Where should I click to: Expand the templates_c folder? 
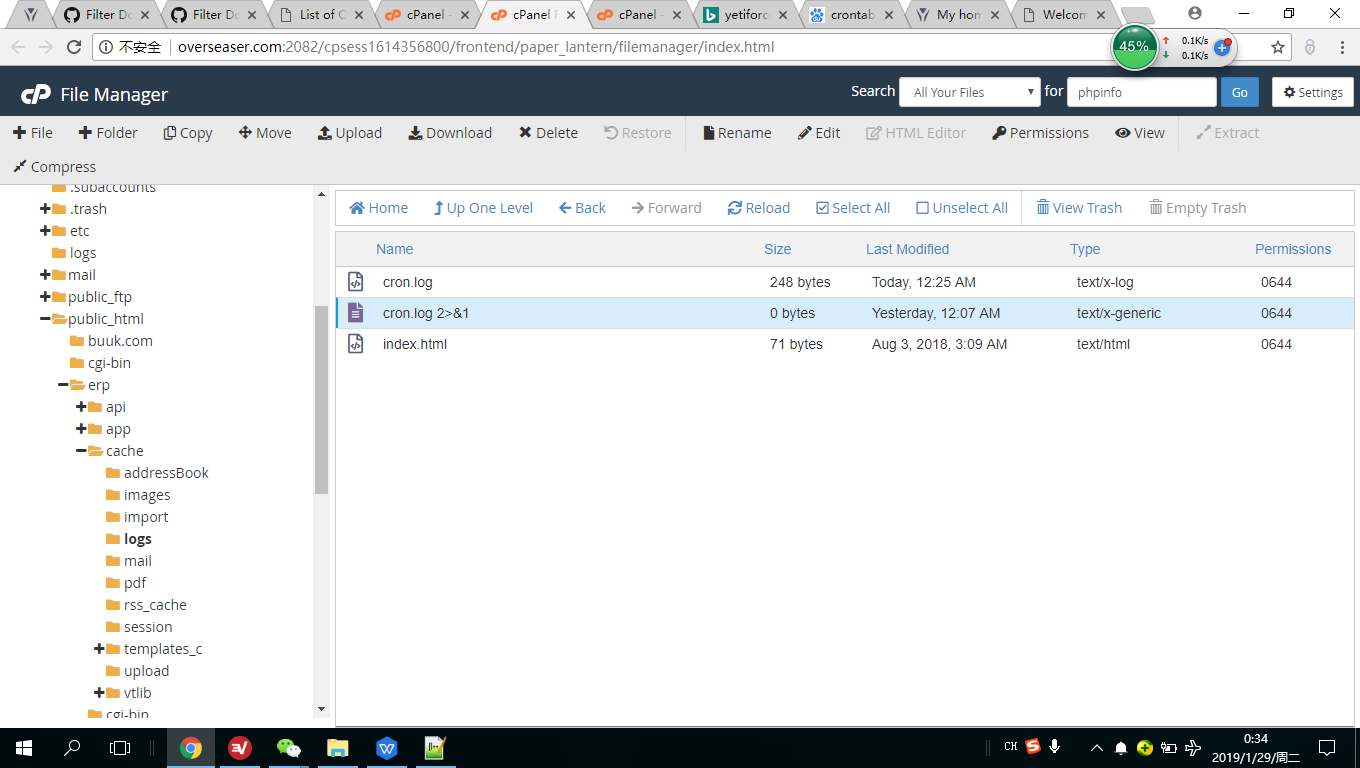click(99, 649)
